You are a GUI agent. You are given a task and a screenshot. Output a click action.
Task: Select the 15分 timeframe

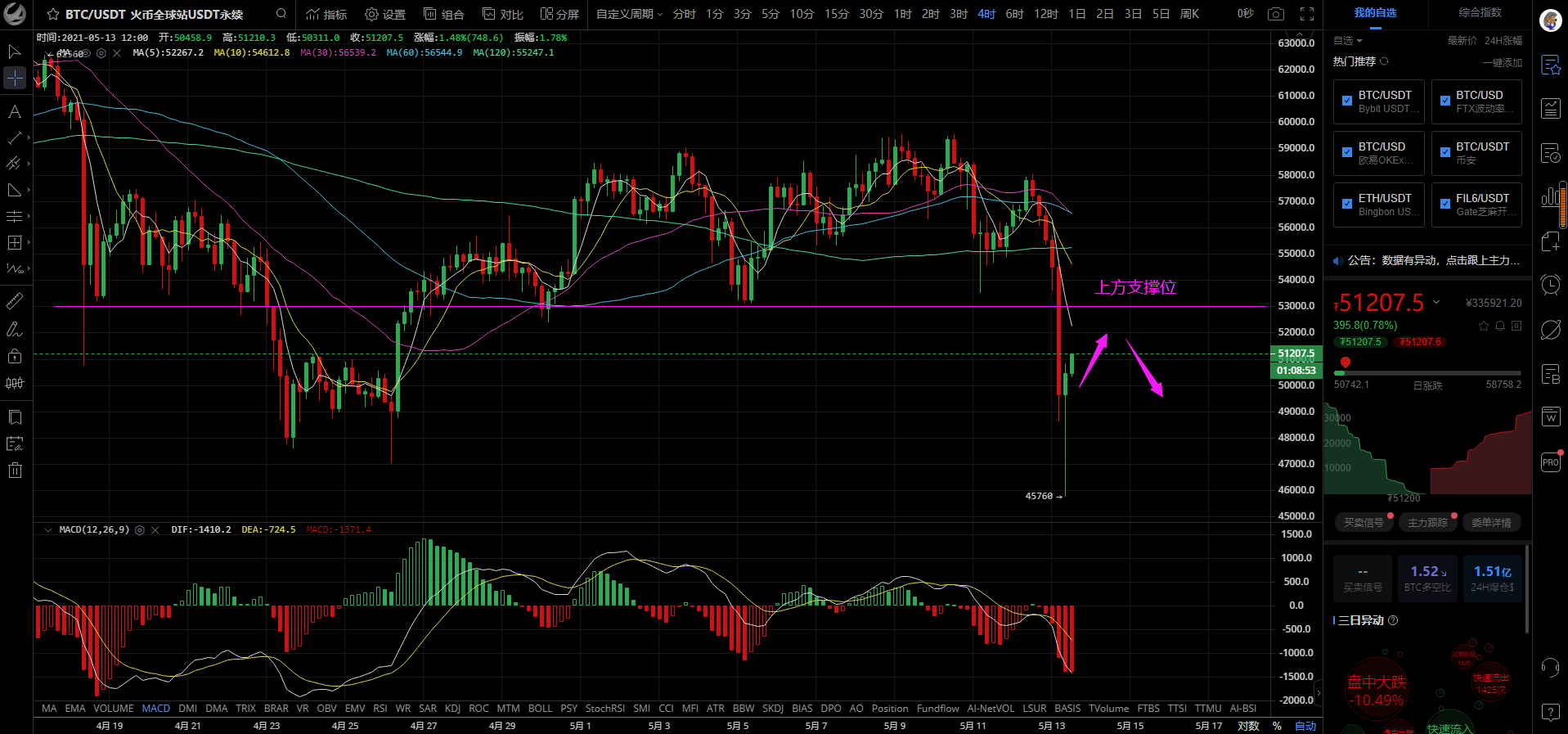pyautogui.click(x=837, y=14)
